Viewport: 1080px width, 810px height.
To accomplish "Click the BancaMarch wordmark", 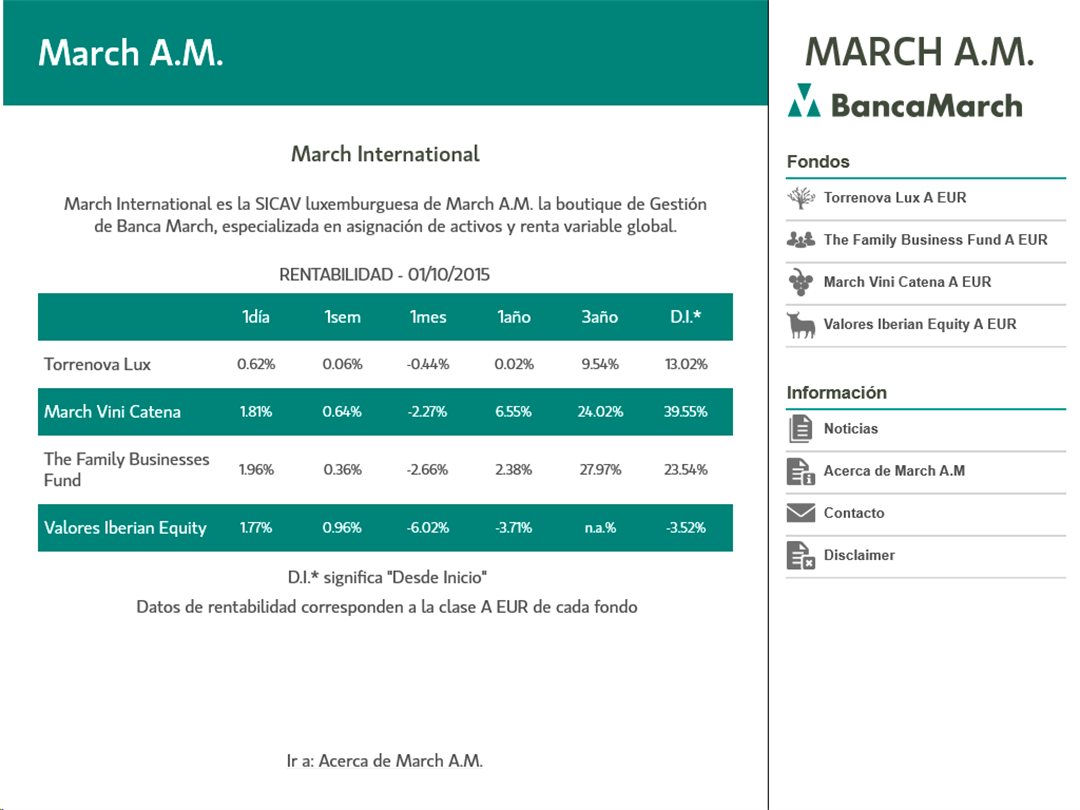I will 927,105.
